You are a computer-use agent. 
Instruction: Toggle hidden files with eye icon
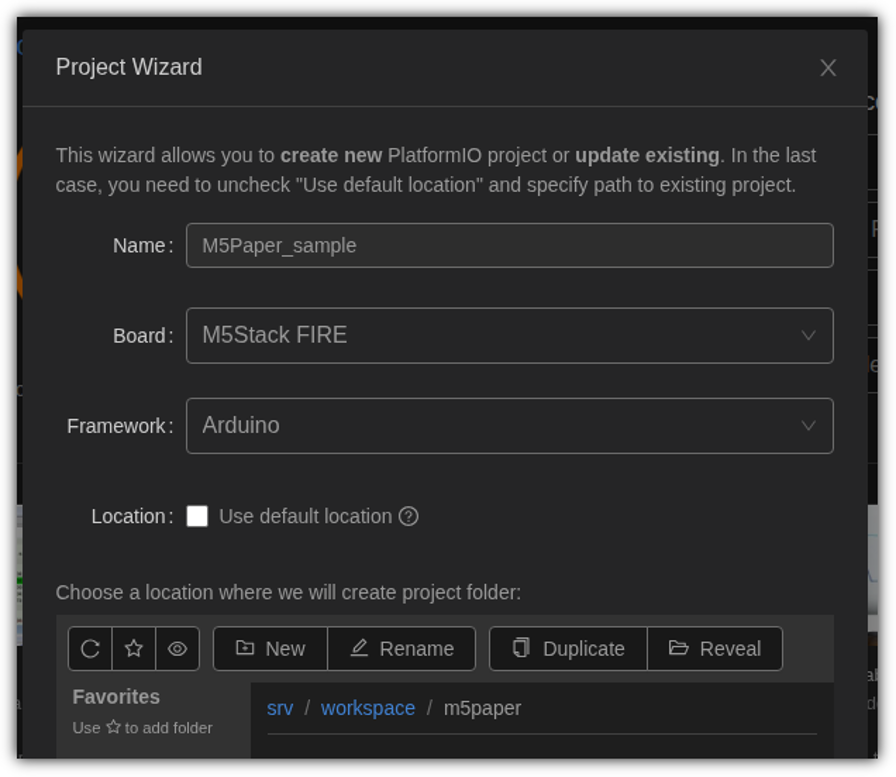point(178,648)
